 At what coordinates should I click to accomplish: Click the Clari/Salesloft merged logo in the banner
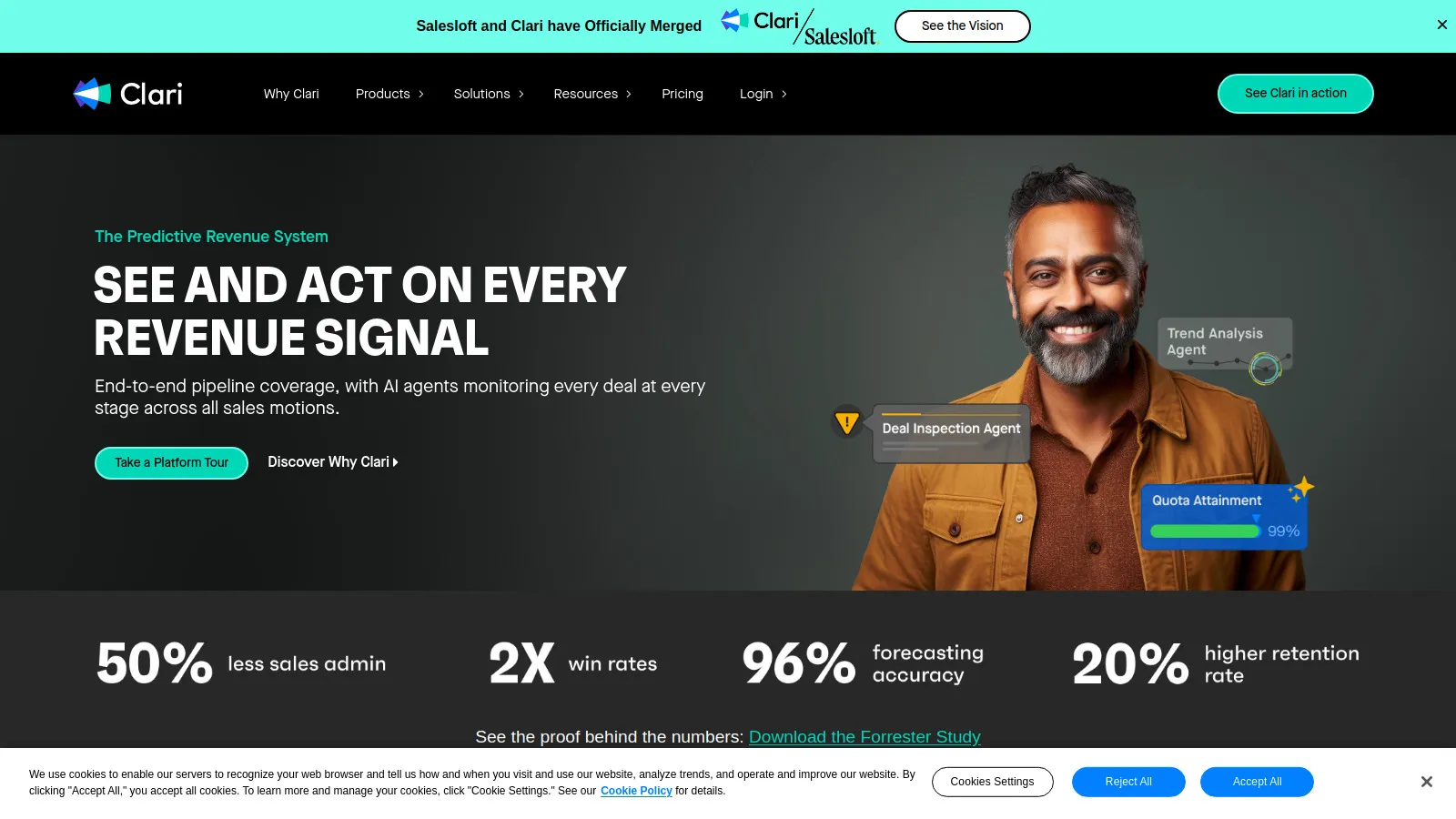tap(800, 26)
